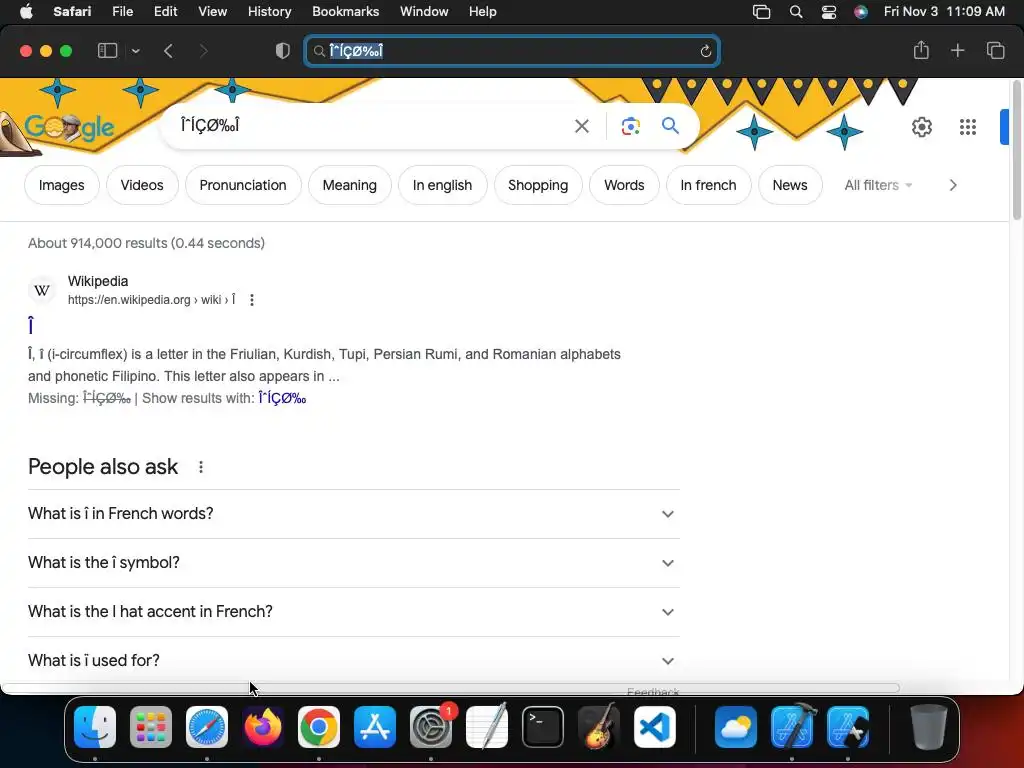Open the Safari menu
The height and width of the screenshot is (768, 1024).
pos(72,12)
